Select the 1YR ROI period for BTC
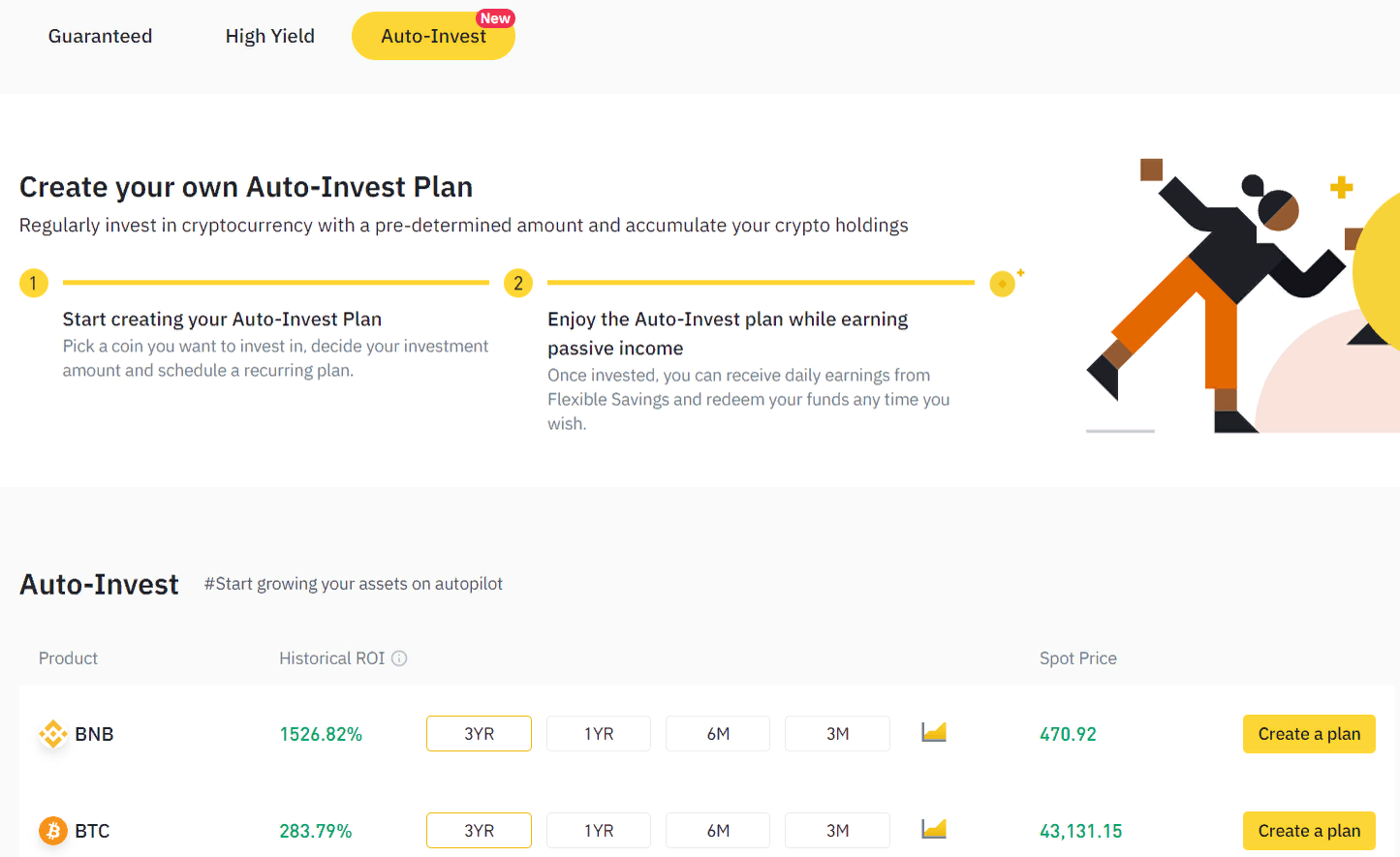 598,830
